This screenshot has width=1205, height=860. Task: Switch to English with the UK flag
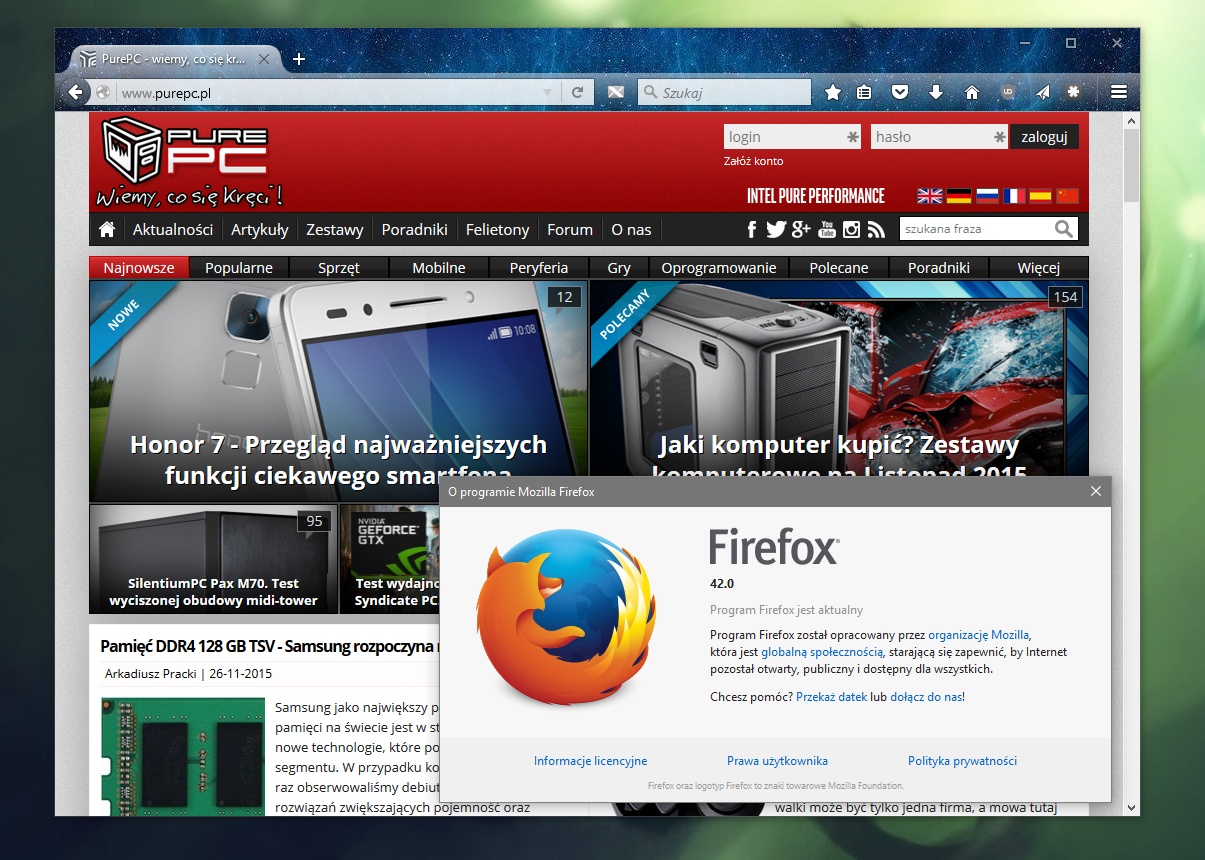coord(930,196)
